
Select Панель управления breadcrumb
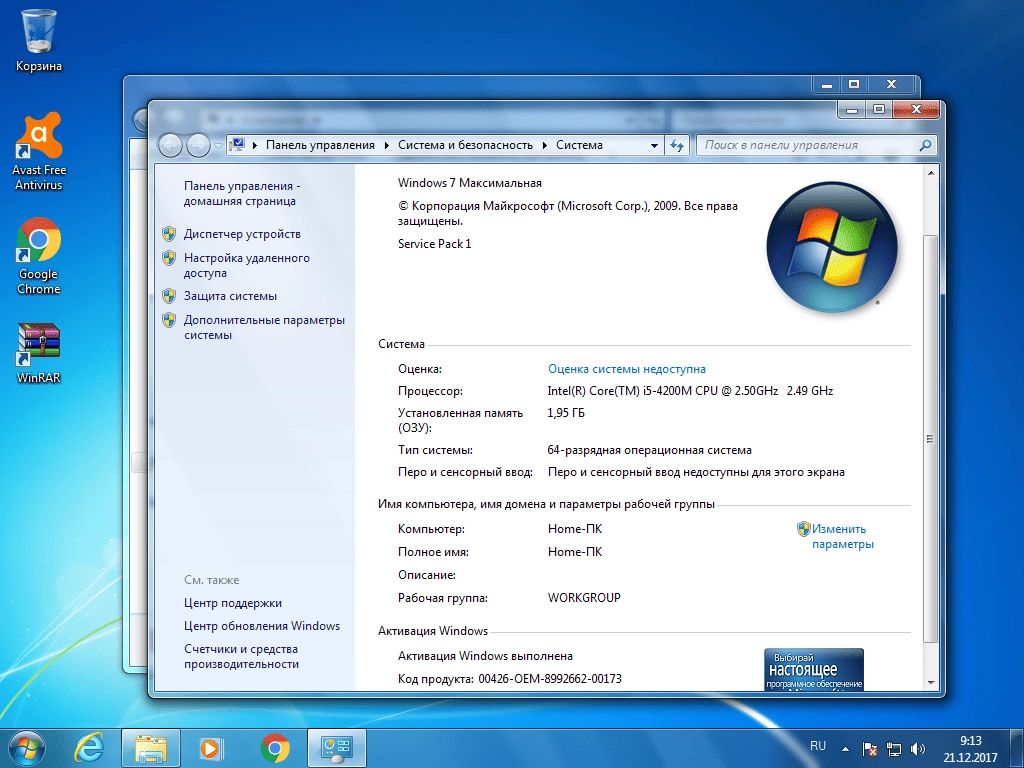320,145
